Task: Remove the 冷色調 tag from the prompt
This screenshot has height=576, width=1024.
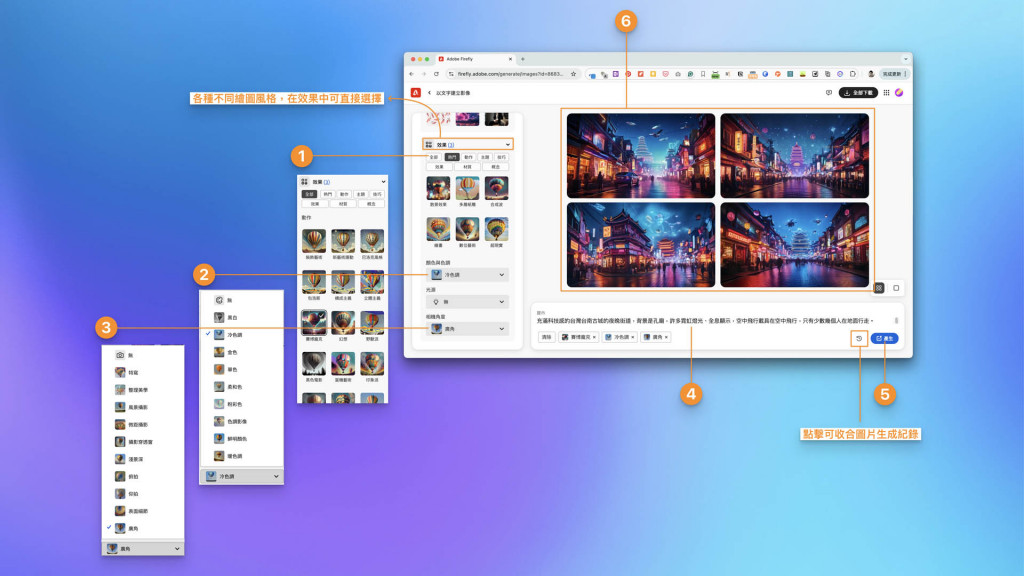Action: [633, 337]
